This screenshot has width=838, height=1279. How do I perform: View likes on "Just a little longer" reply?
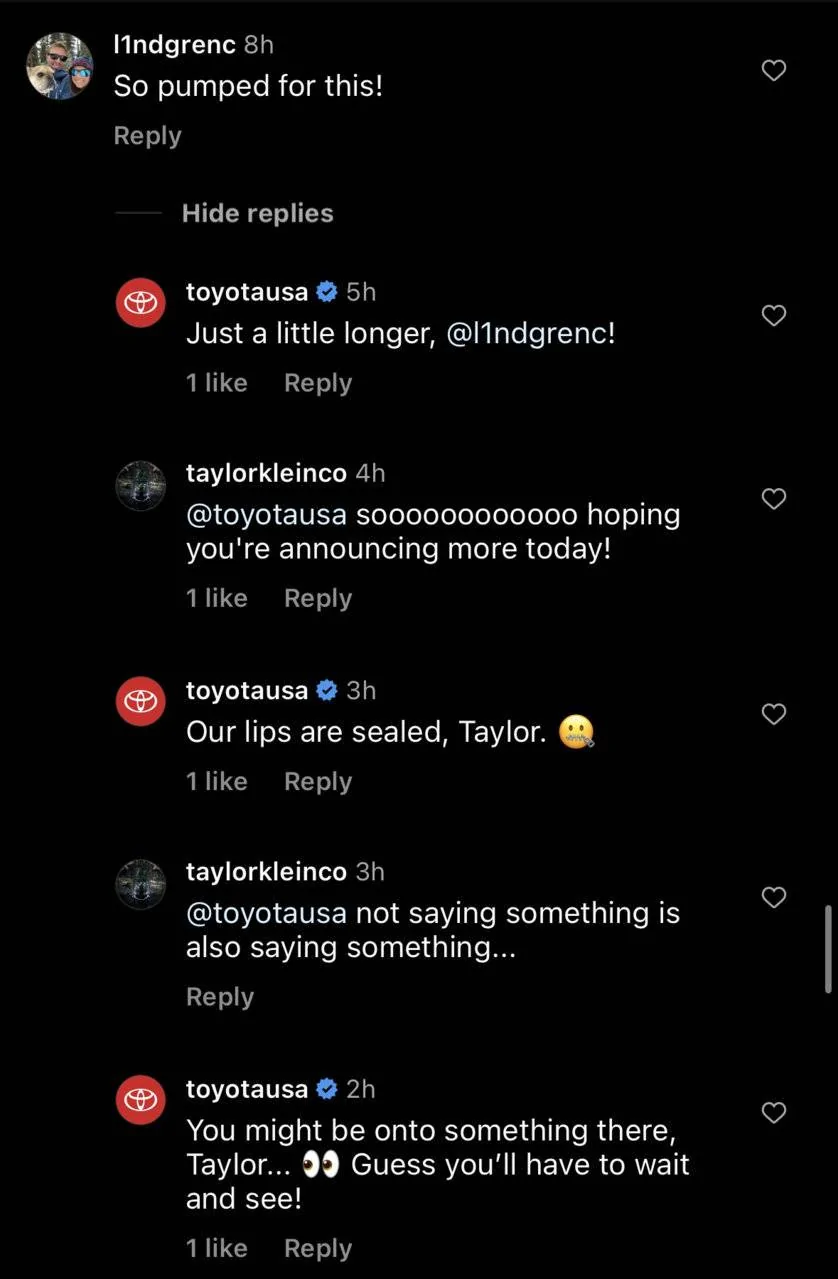[x=216, y=383]
